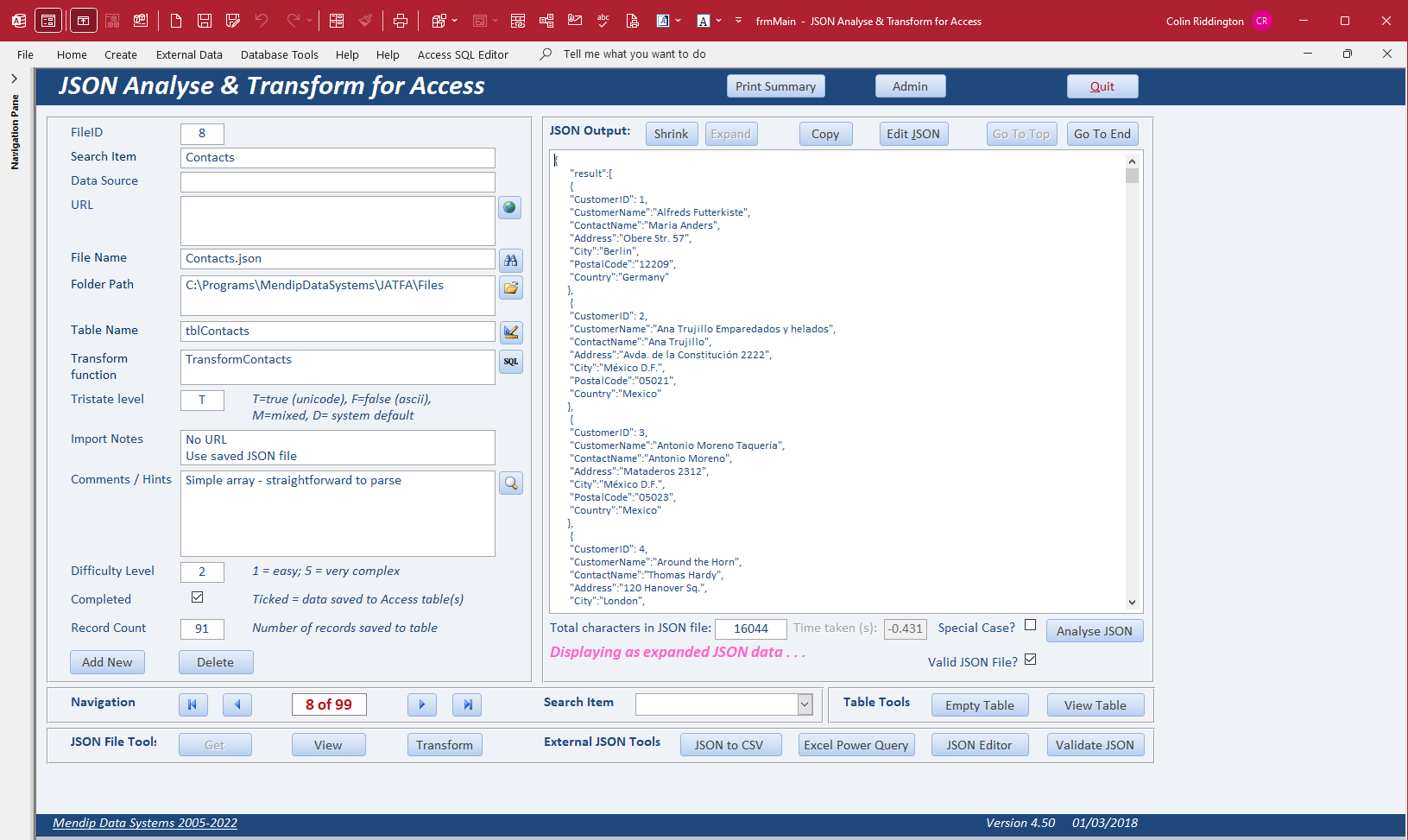Toggle the Completed checkbox
This screenshot has height=840, width=1408.
(x=198, y=597)
